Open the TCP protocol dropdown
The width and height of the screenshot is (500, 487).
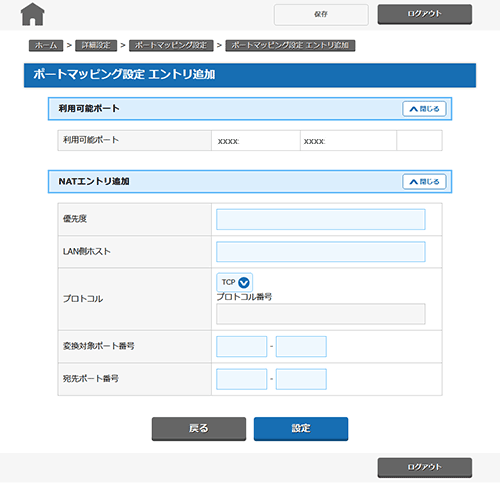[x=235, y=282]
